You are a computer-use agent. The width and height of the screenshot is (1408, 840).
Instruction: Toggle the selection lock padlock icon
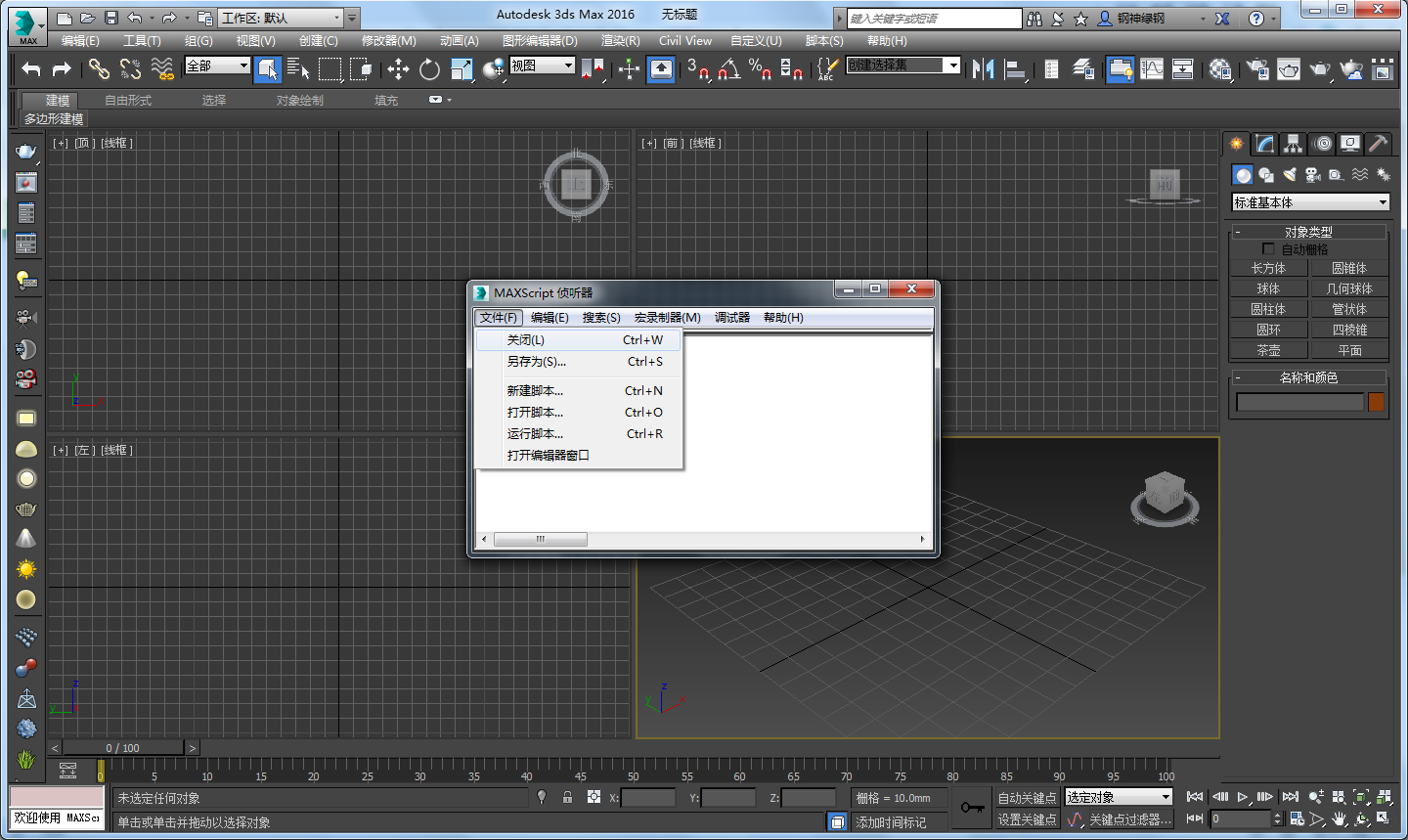pos(567,798)
